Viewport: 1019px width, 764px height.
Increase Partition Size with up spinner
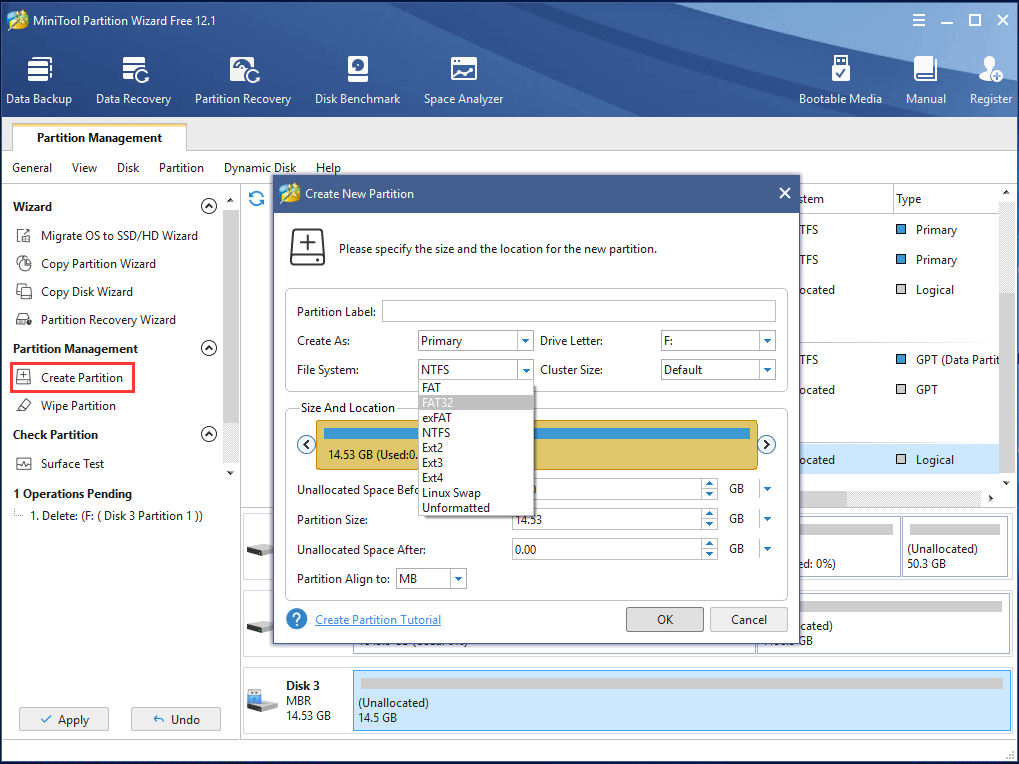point(709,515)
